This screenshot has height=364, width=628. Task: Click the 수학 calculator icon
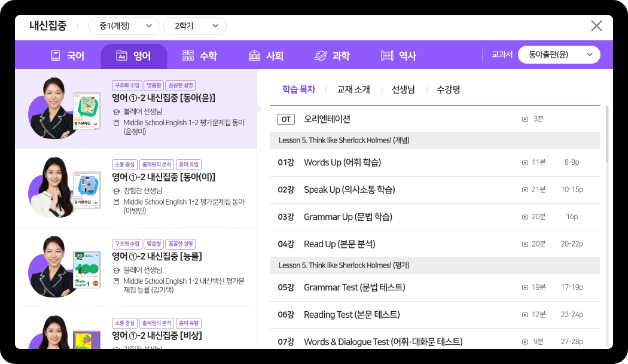coord(188,56)
